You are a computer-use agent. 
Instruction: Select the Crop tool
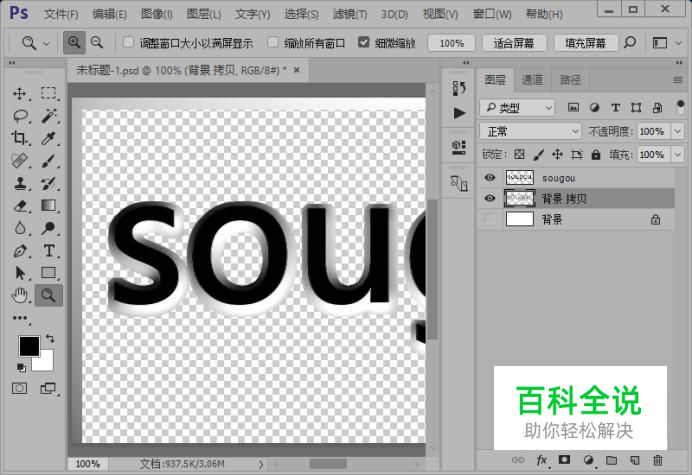tap(19, 138)
